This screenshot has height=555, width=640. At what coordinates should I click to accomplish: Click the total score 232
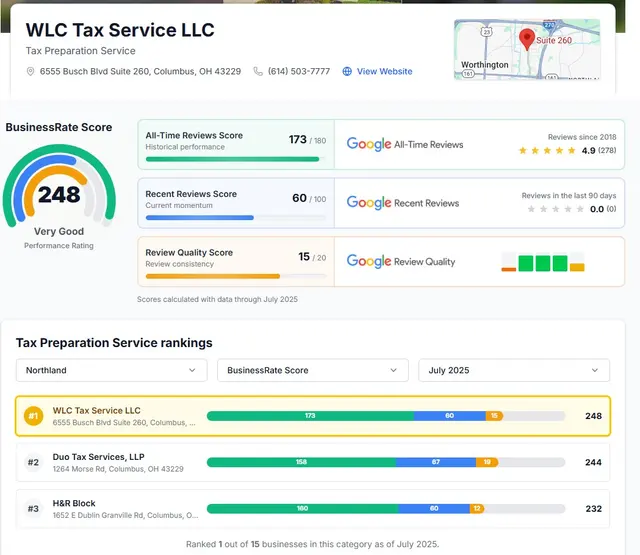click(593, 508)
